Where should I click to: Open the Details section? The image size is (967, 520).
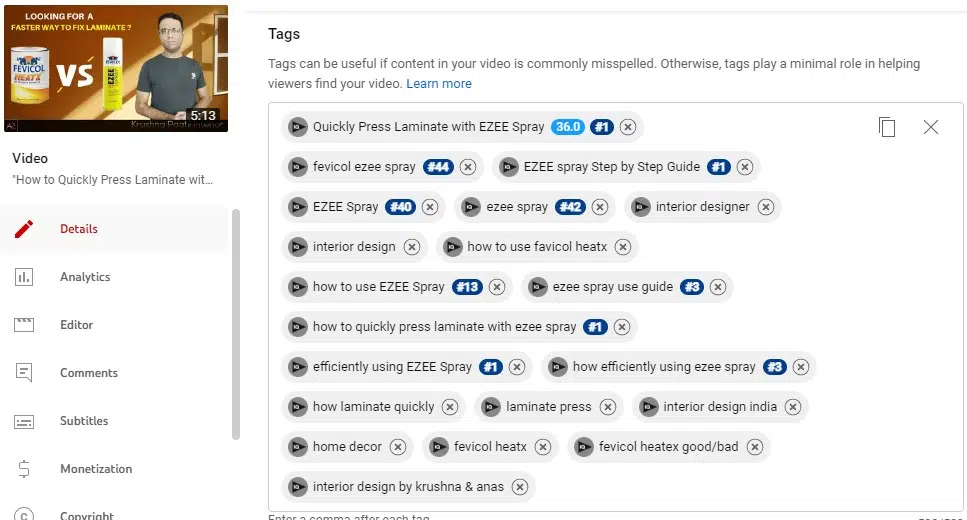click(x=78, y=229)
